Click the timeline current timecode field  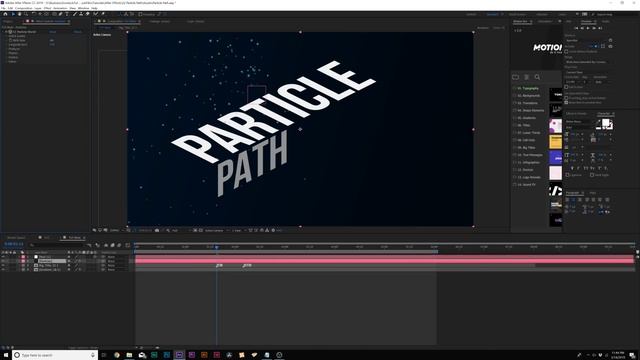14,244
